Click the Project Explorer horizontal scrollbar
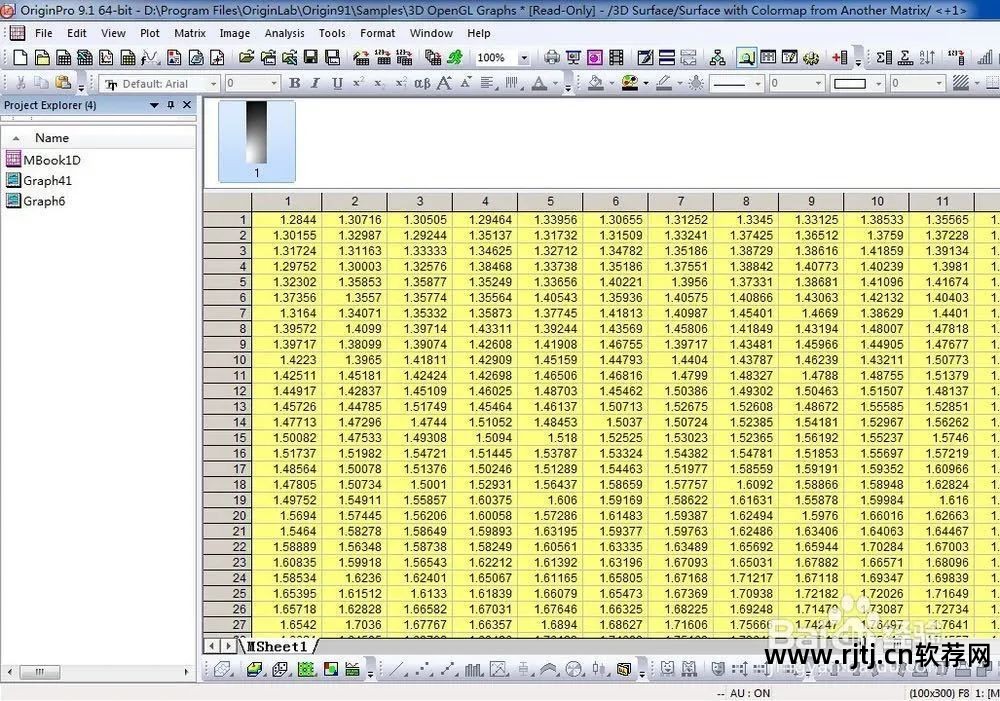 (x=98, y=672)
